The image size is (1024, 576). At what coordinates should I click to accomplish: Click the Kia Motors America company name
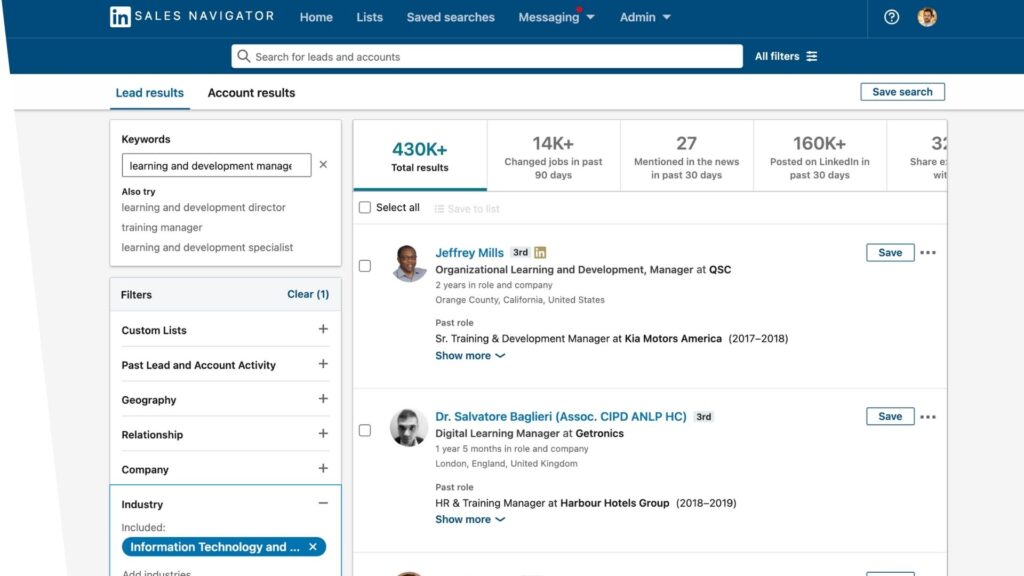(x=673, y=339)
